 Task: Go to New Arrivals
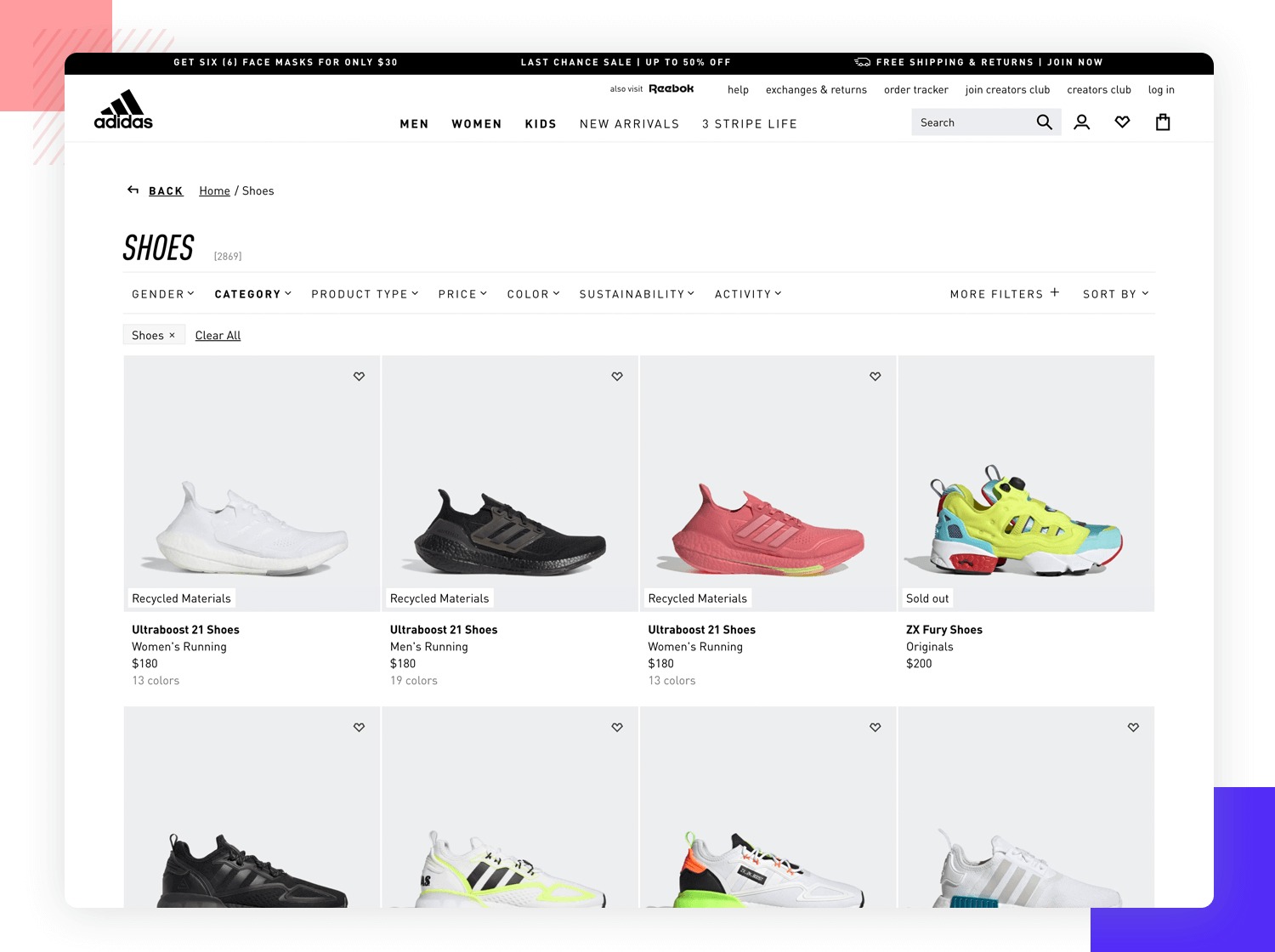[630, 124]
